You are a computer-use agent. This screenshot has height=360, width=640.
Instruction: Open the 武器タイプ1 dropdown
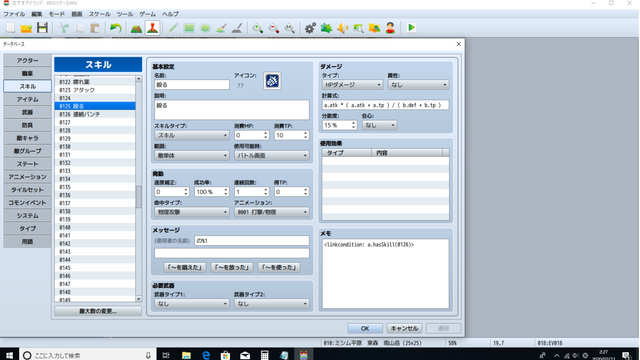point(191,304)
